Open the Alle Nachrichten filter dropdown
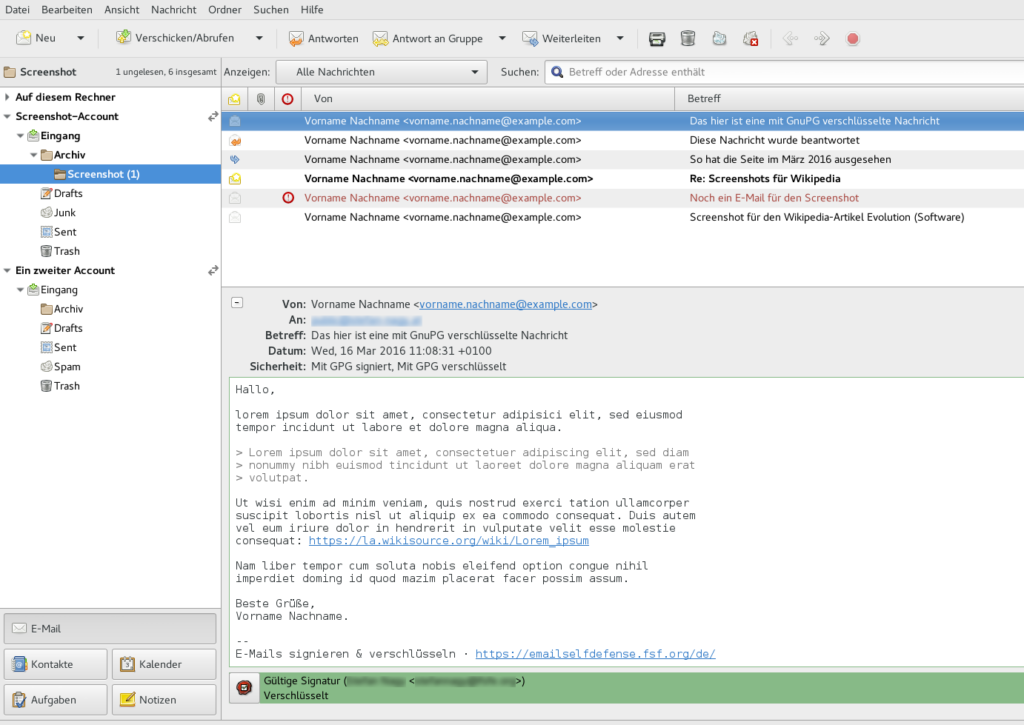 tap(381, 72)
